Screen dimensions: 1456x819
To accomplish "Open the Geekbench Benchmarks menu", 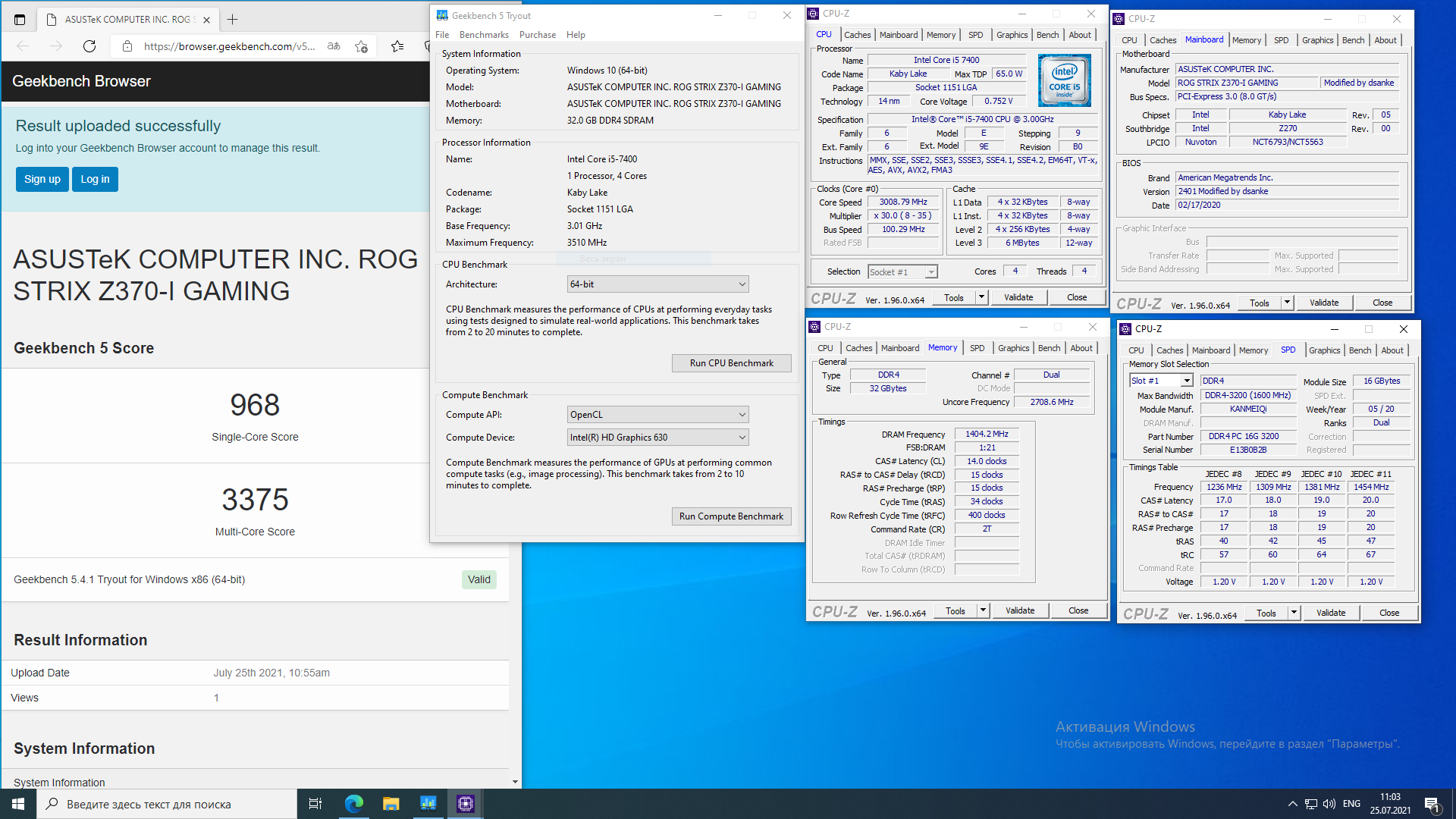I will [x=484, y=35].
